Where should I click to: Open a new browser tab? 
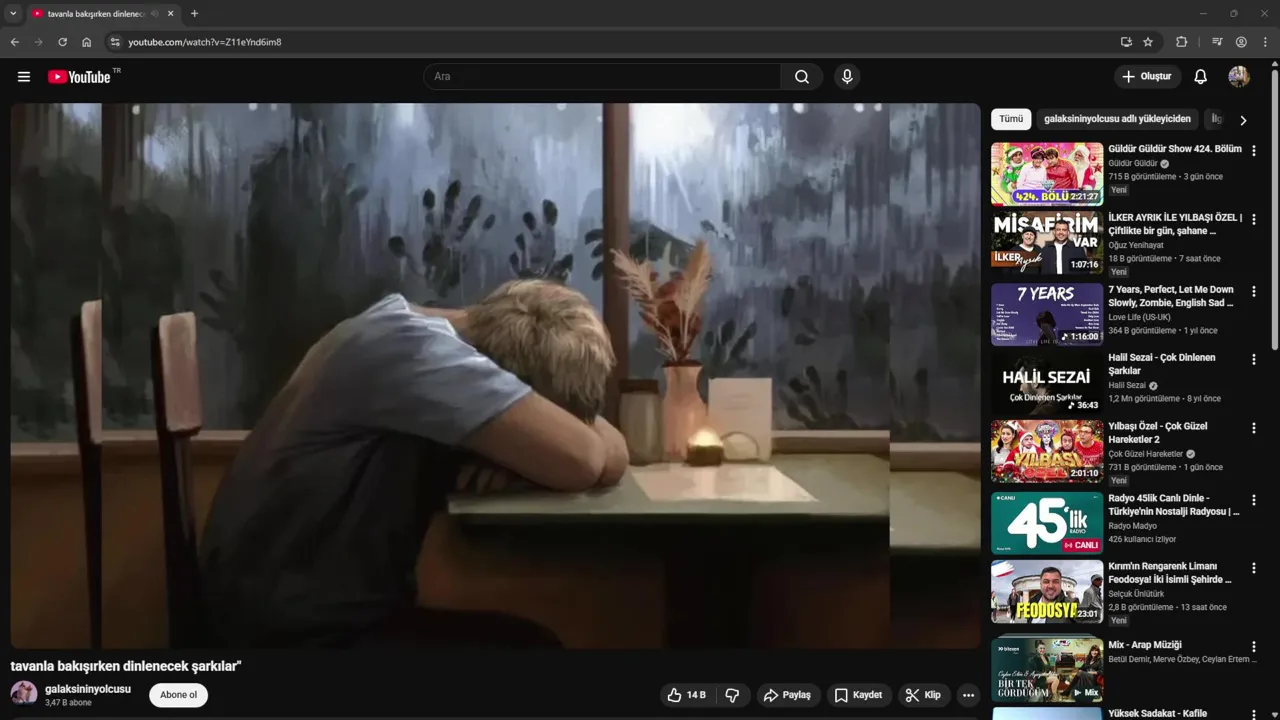click(x=194, y=14)
